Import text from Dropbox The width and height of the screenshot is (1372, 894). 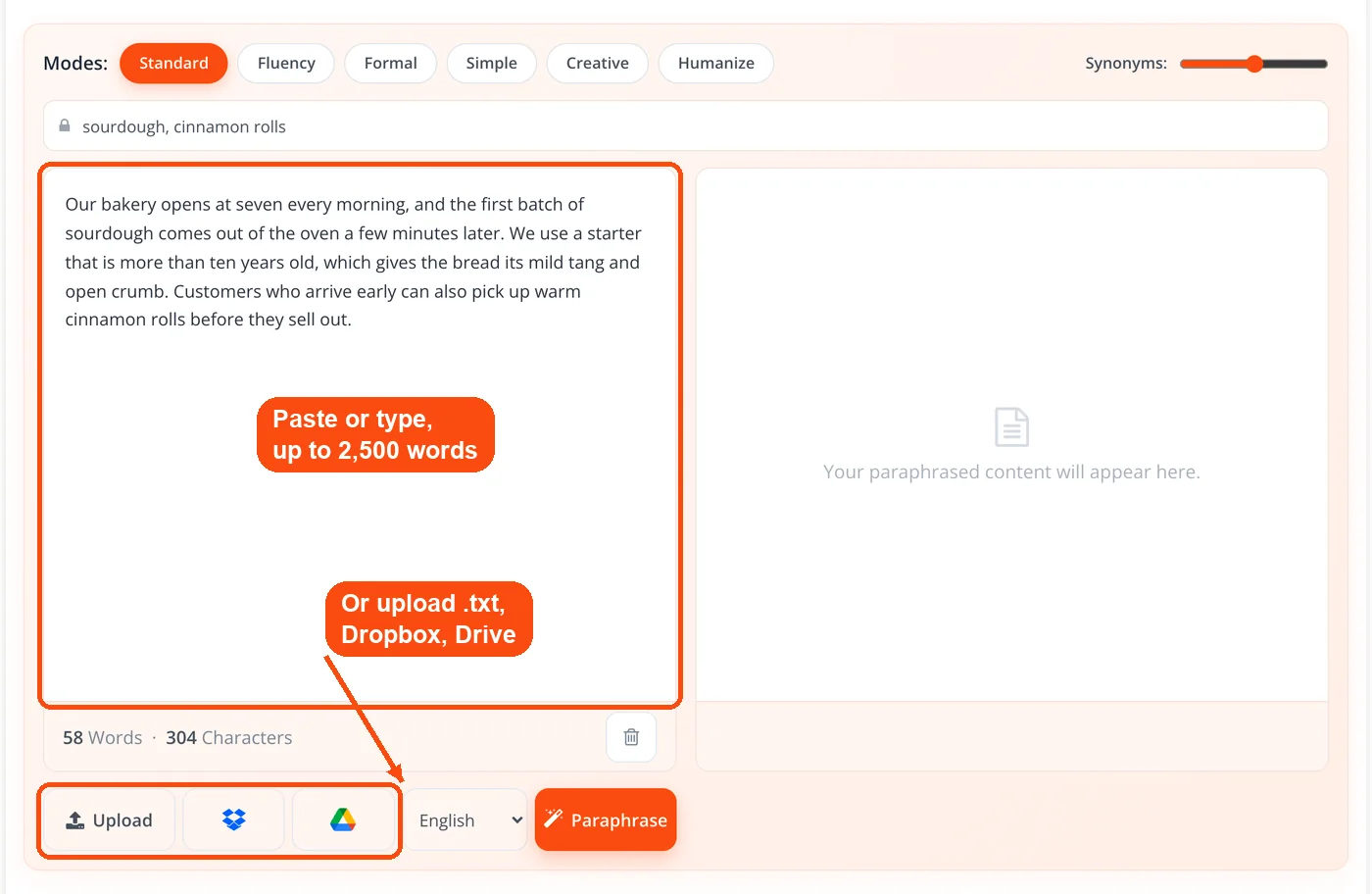[233, 820]
